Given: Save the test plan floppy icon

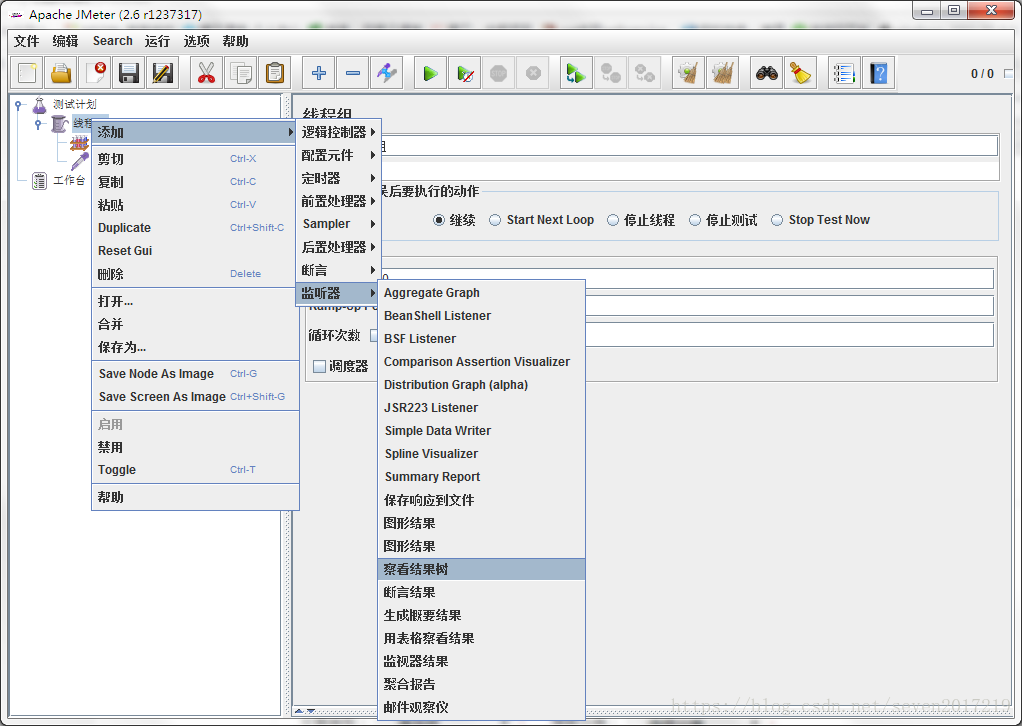Looking at the screenshot, I should (129, 73).
